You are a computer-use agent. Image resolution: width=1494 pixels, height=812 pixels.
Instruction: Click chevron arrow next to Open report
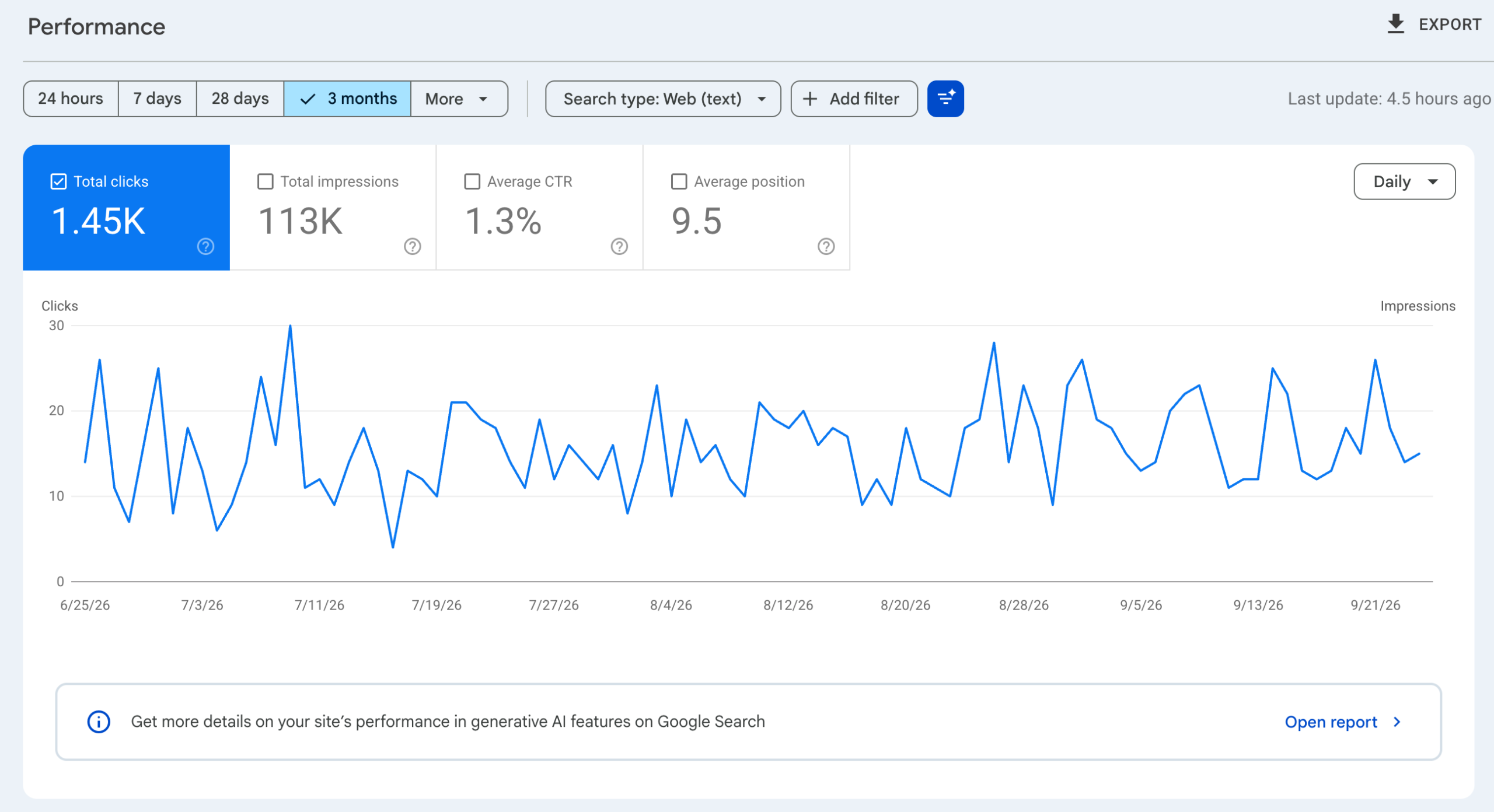pos(1397,722)
